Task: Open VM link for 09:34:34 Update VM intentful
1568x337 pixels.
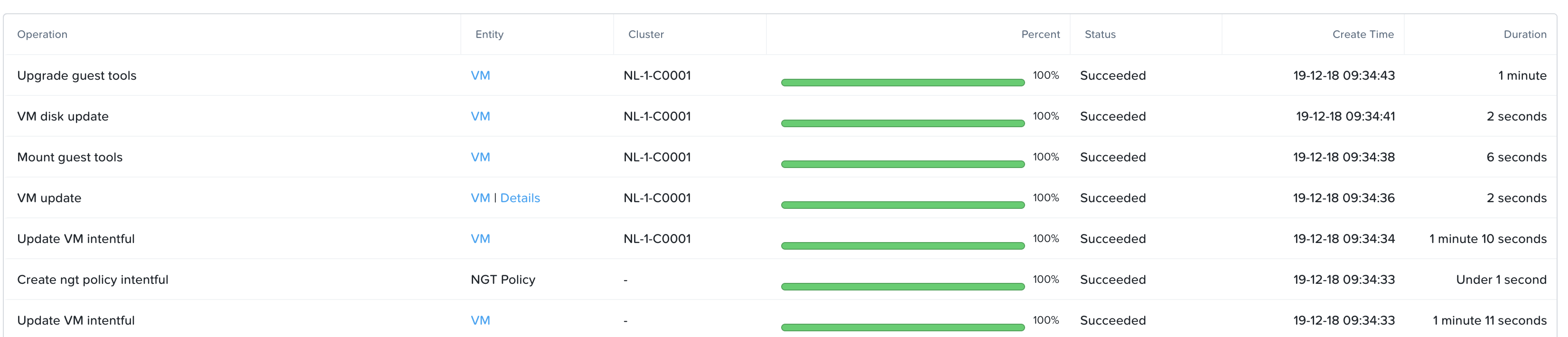Action: (x=480, y=238)
